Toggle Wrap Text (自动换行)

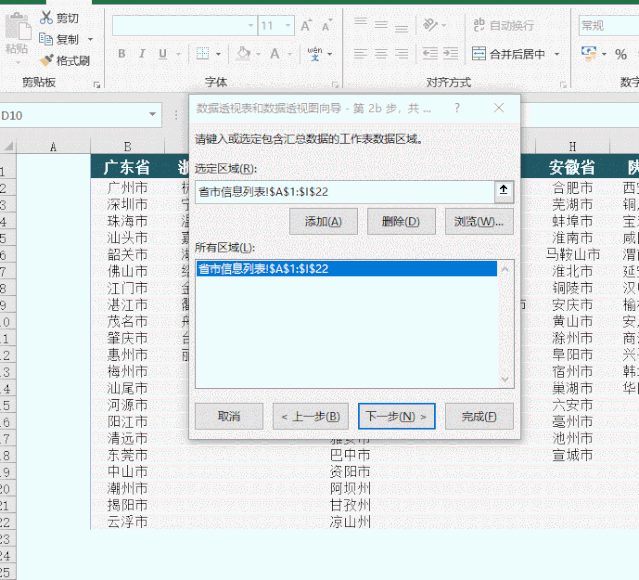(x=503, y=25)
